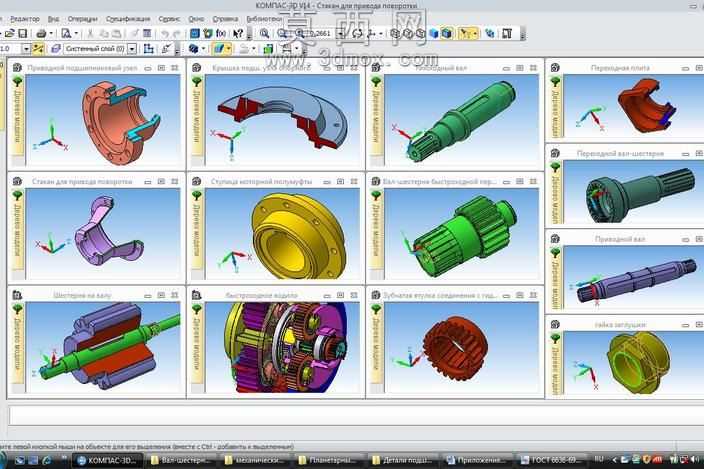Click the blue tree icon next to filter
704x469 pixels.
[490, 33]
